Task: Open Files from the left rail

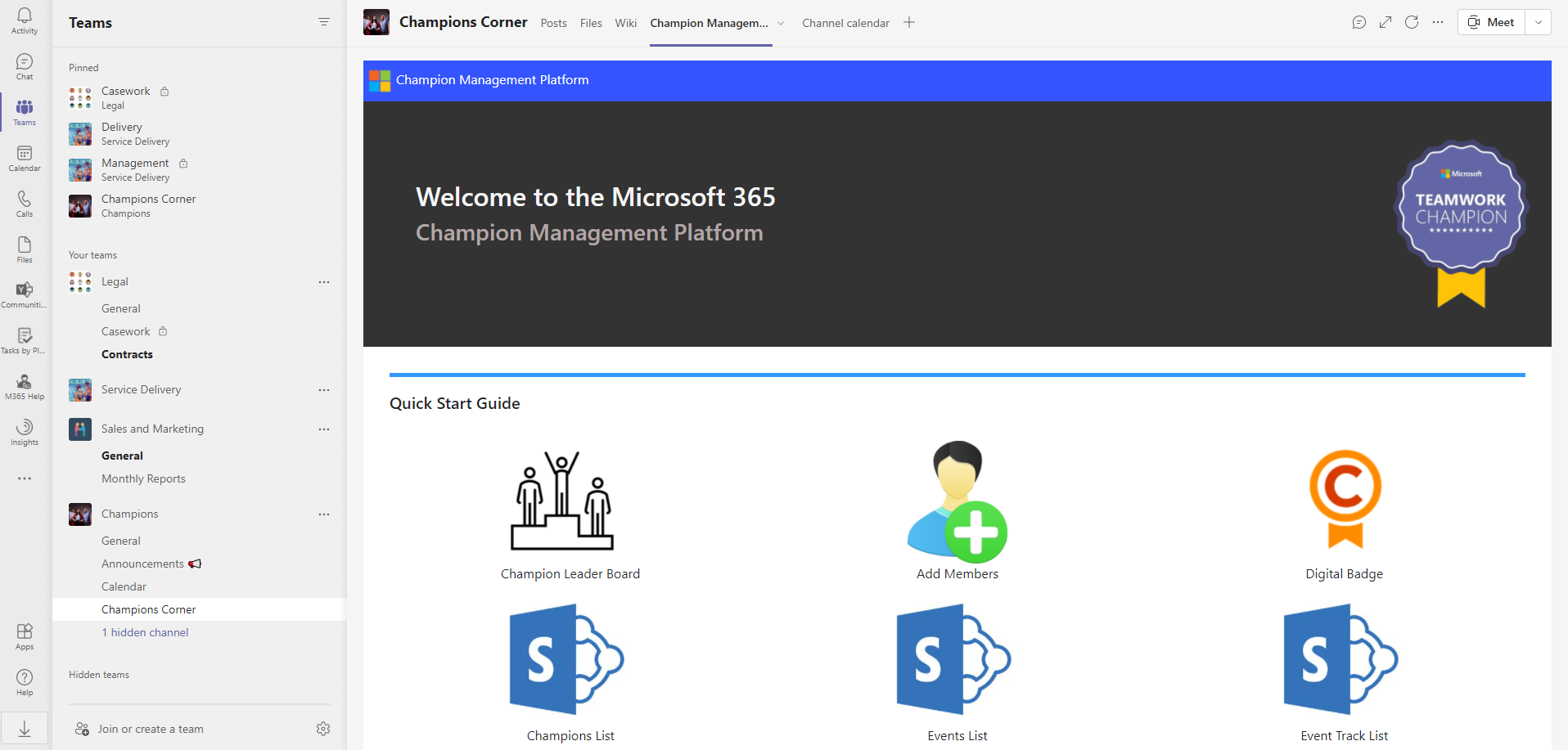Action: (x=24, y=249)
